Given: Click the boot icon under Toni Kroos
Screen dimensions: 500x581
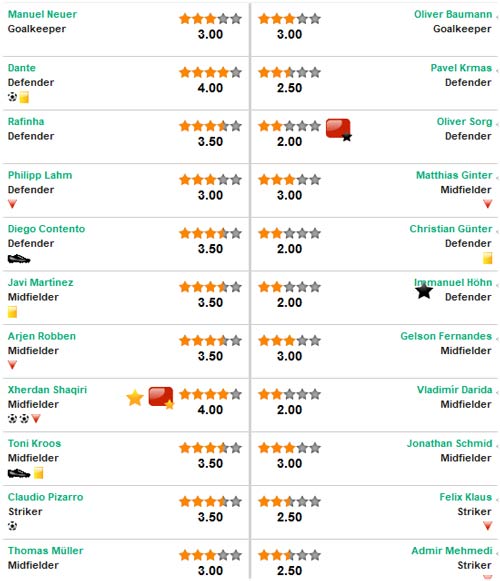Looking at the screenshot, I should (19, 473).
